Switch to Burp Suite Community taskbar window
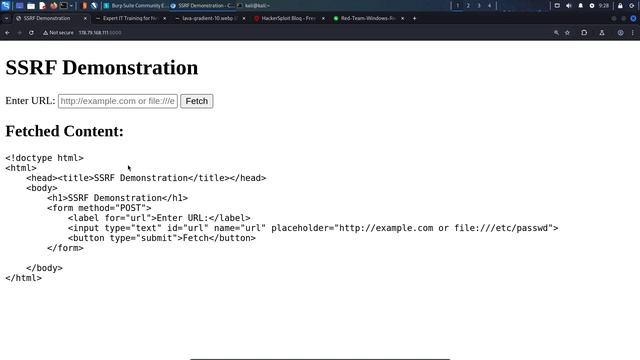The height and width of the screenshot is (360, 640). coord(135,6)
